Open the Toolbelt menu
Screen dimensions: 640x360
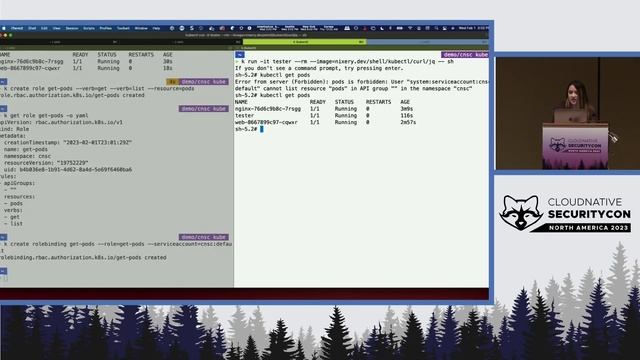point(123,28)
